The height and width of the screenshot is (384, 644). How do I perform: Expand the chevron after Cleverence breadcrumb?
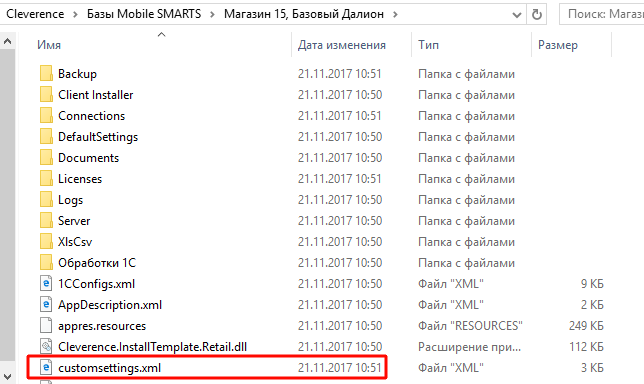[x=75, y=15]
